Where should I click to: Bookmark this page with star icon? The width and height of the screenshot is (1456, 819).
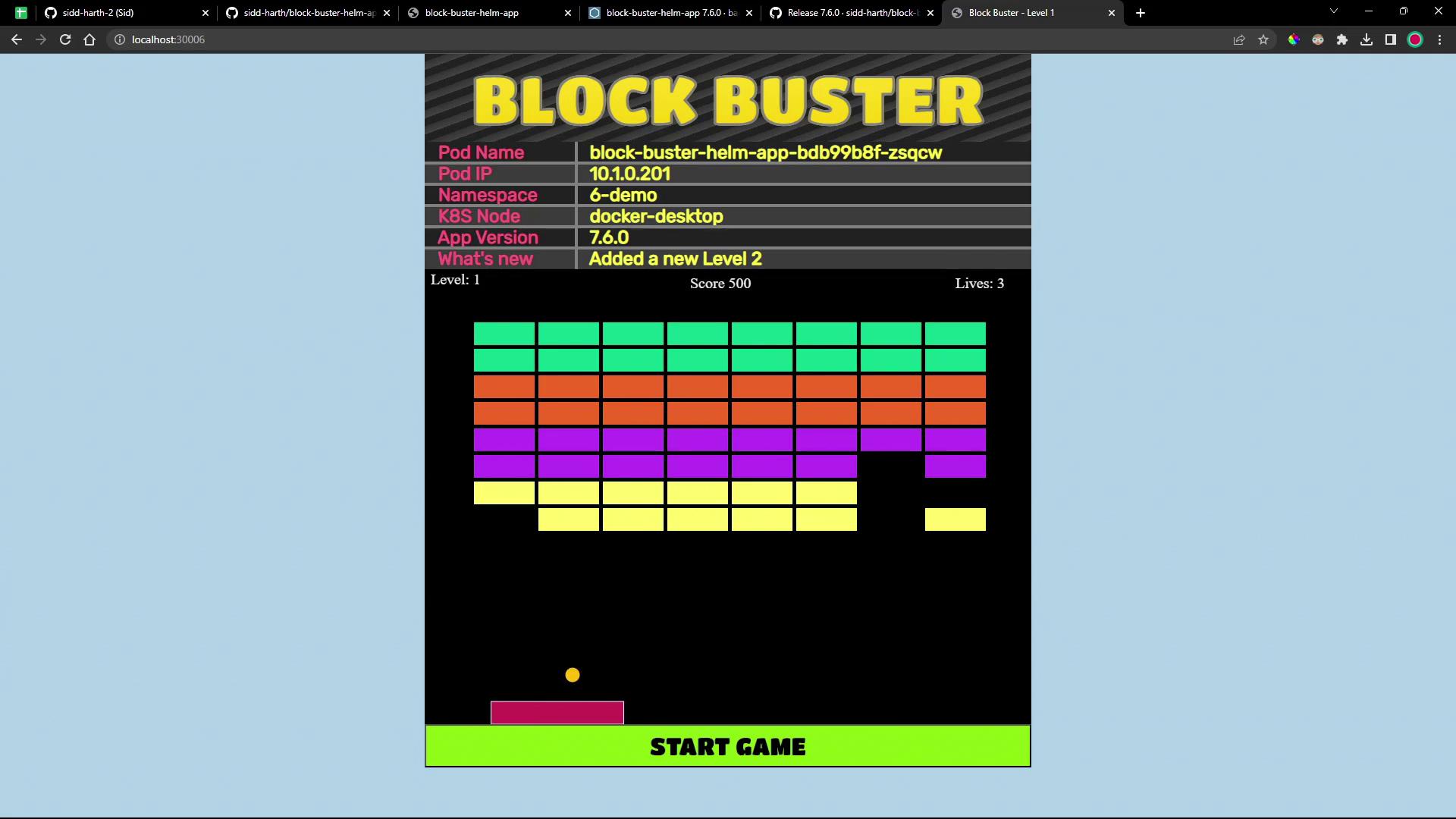pos(1263,39)
